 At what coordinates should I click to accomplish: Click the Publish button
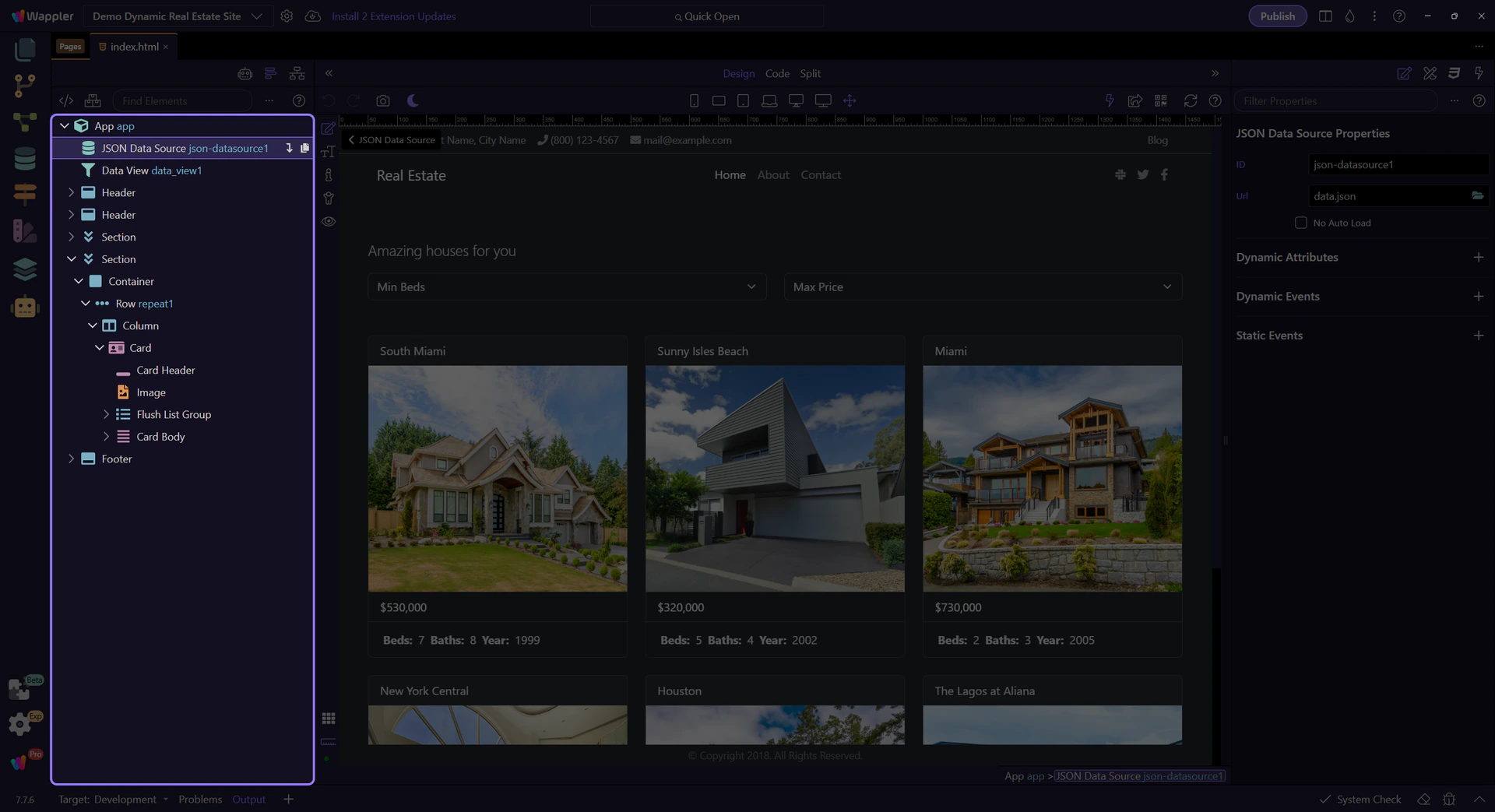point(1277,16)
